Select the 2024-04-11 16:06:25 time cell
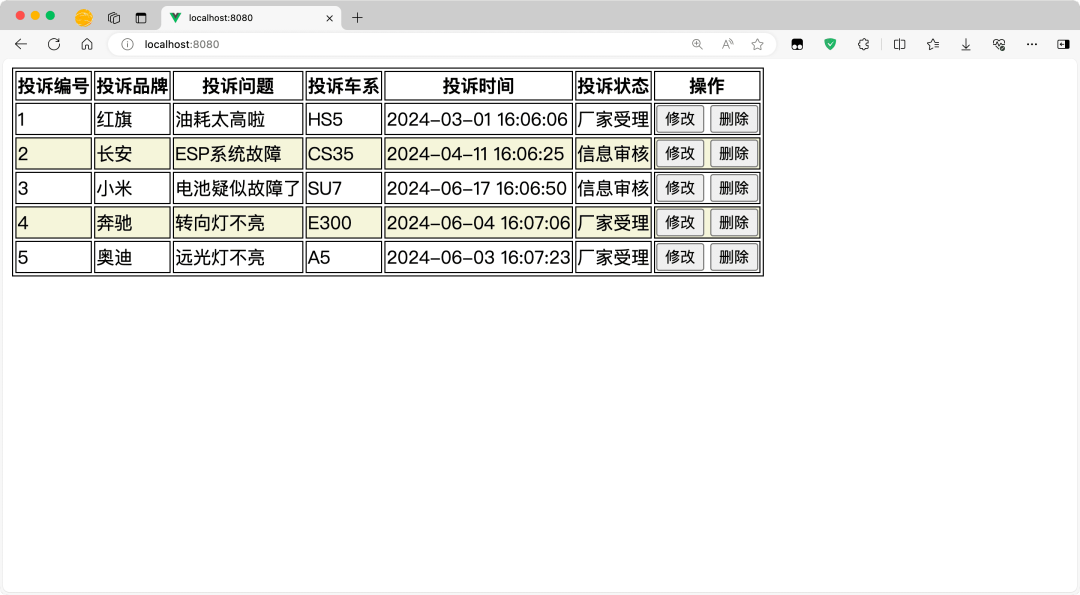 479,154
